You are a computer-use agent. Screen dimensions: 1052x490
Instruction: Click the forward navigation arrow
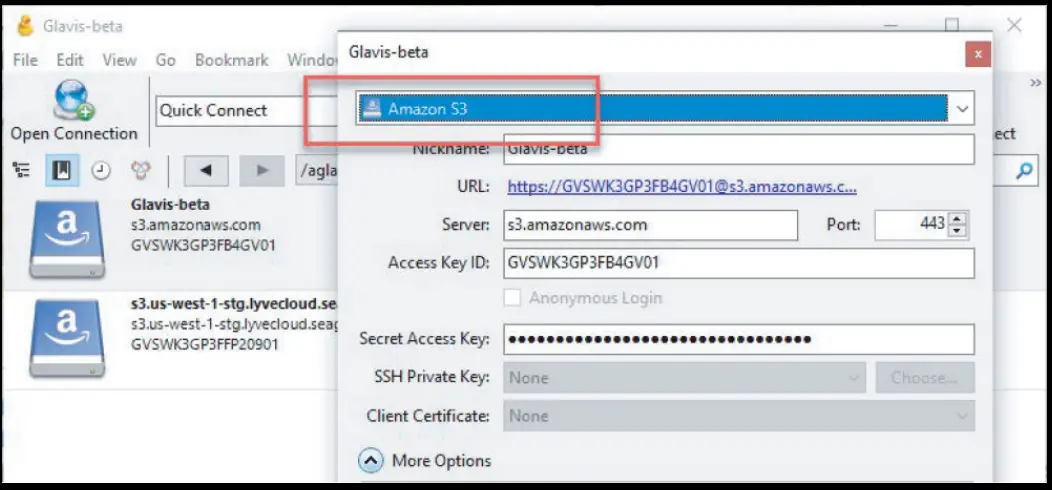click(262, 170)
